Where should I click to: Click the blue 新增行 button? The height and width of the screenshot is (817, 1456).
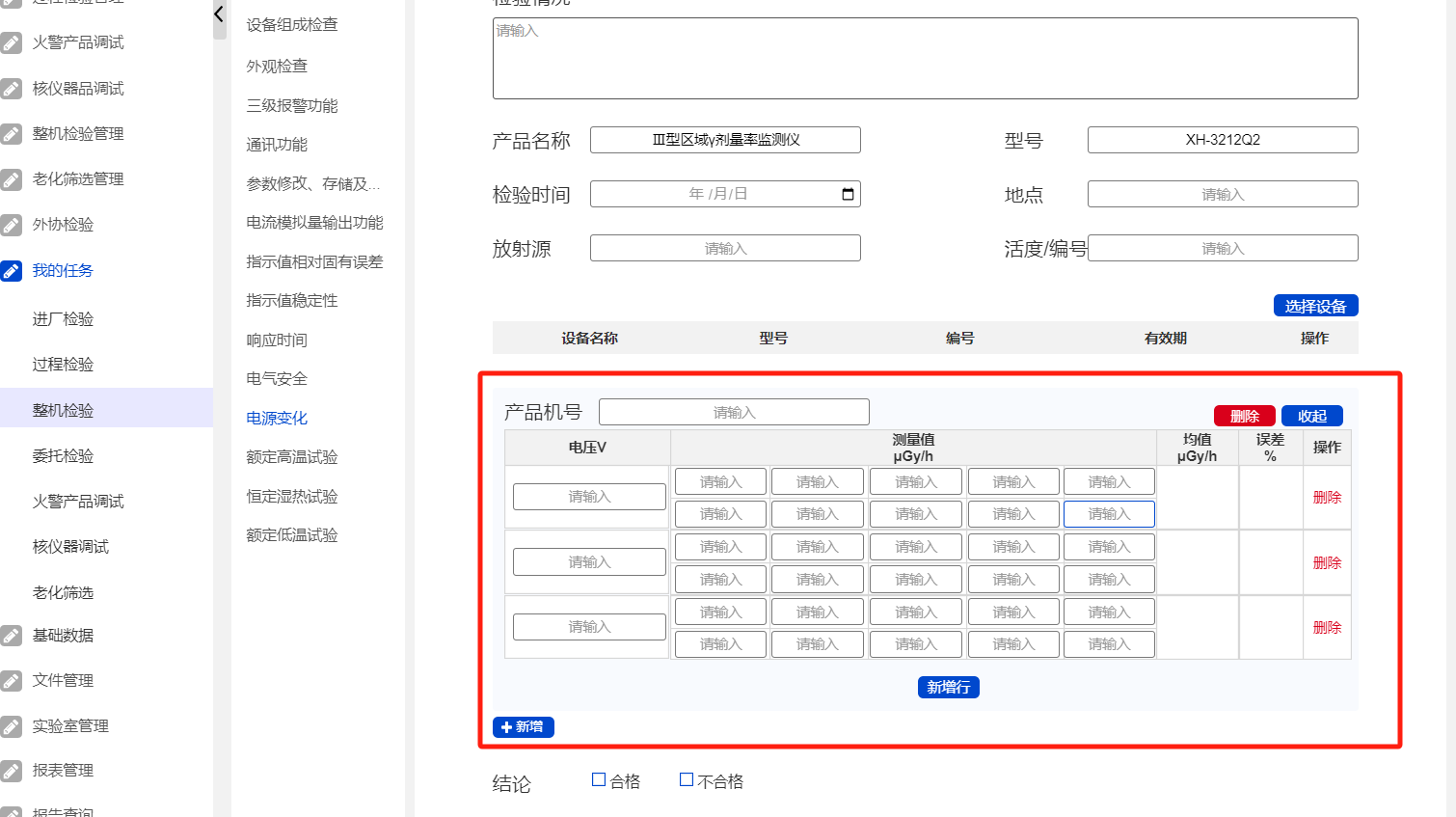948,687
